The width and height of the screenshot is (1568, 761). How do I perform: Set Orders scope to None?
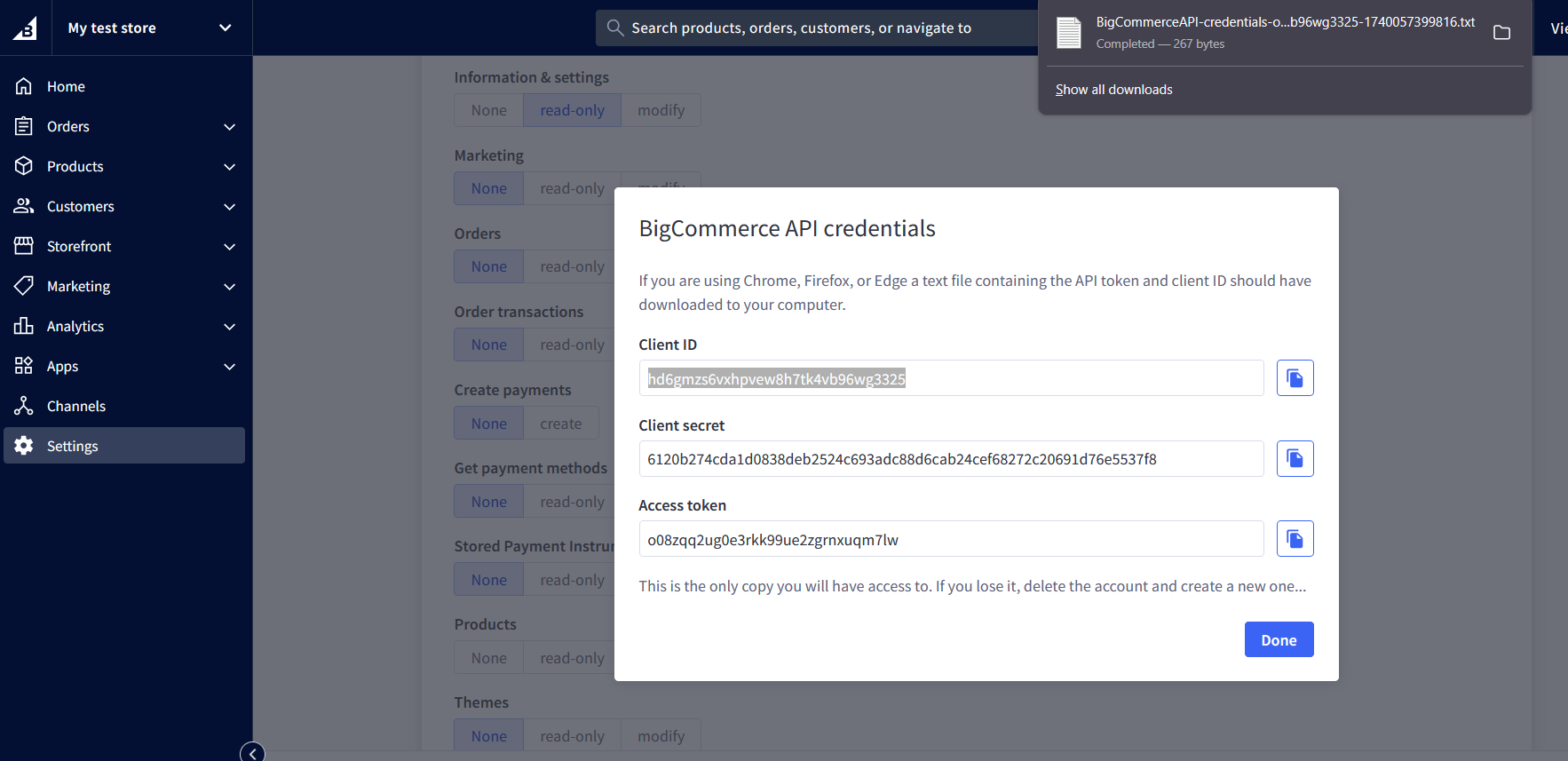coord(489,266)
